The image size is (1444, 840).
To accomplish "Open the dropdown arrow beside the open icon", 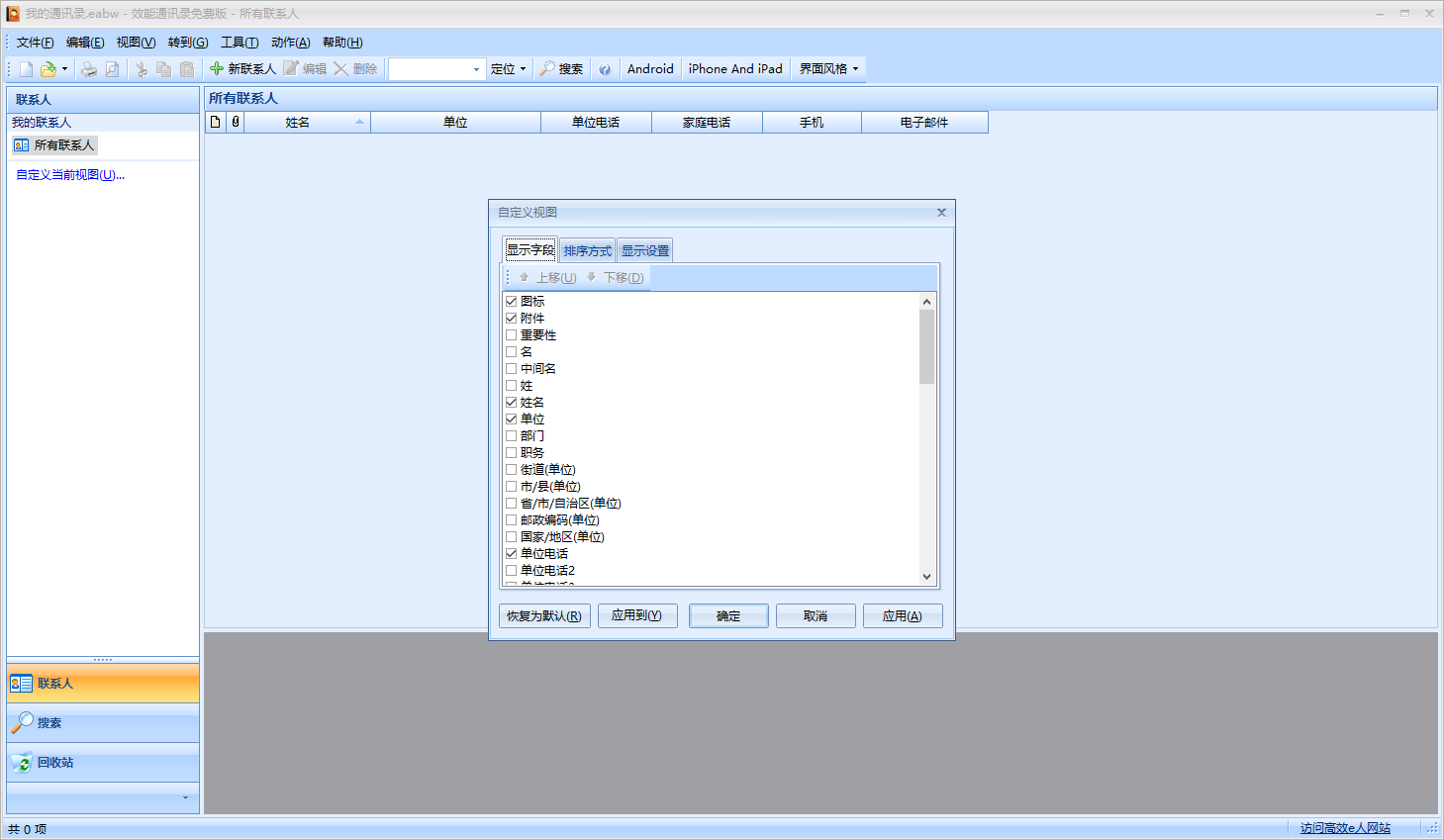I will click(64, 69).
